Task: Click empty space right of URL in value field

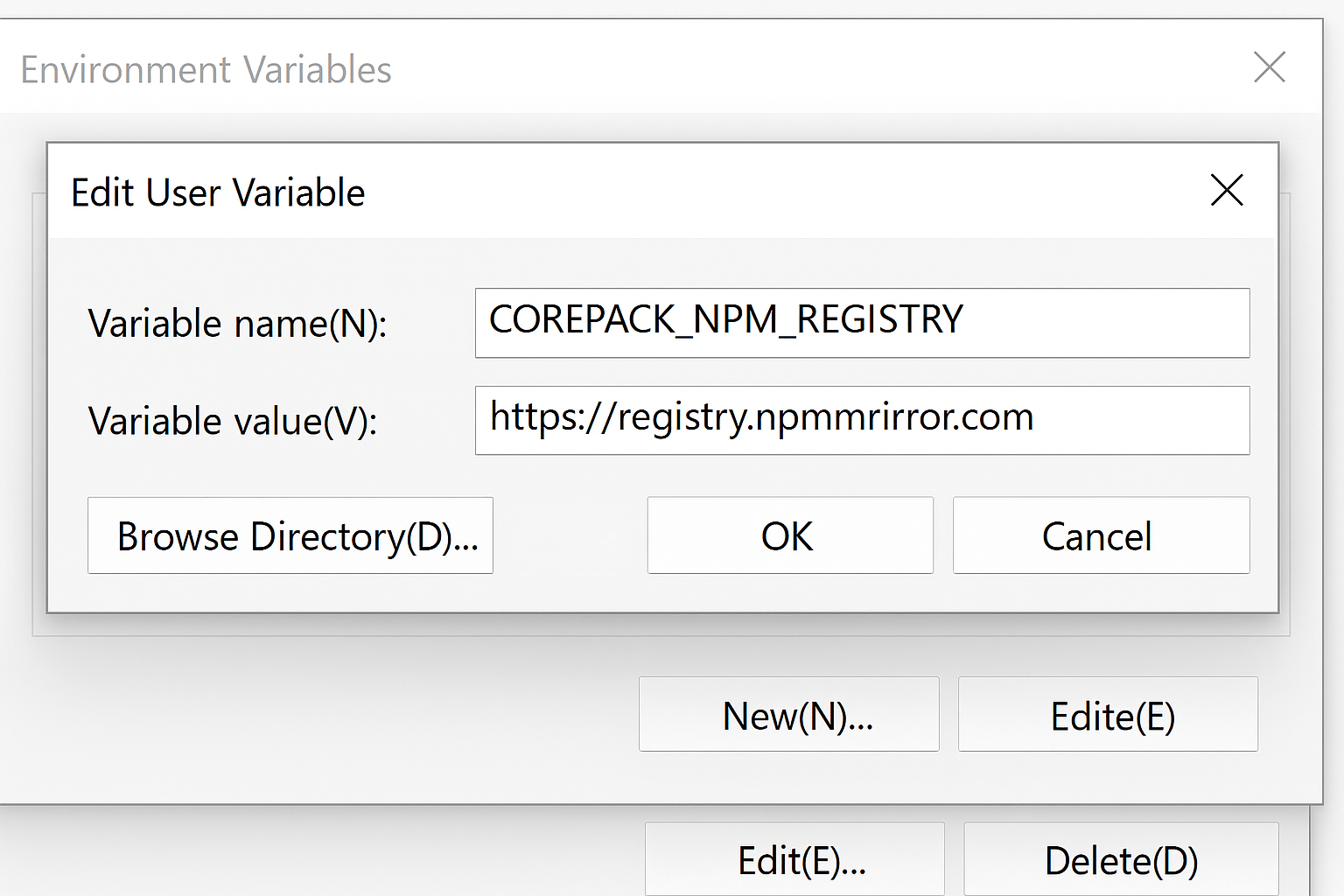Action: [1146, 421]
